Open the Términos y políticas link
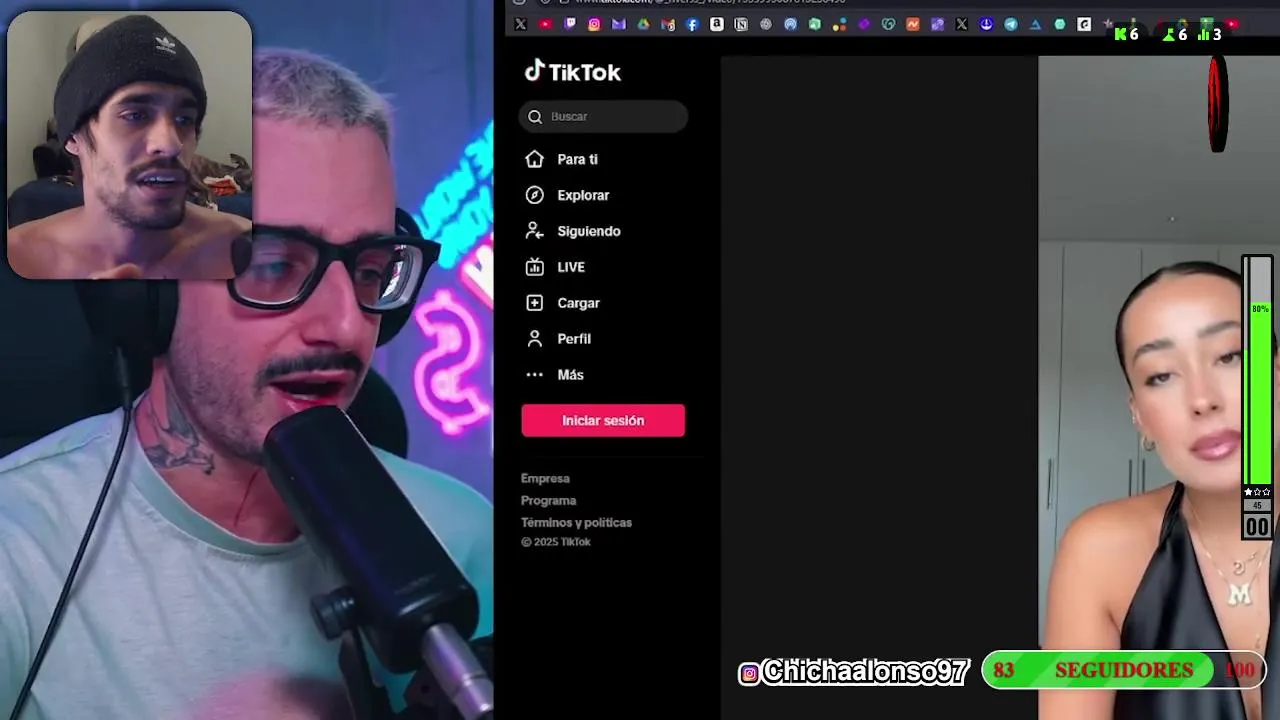Viewport: 1280px width, 720px height. click(x=576, y=522)
